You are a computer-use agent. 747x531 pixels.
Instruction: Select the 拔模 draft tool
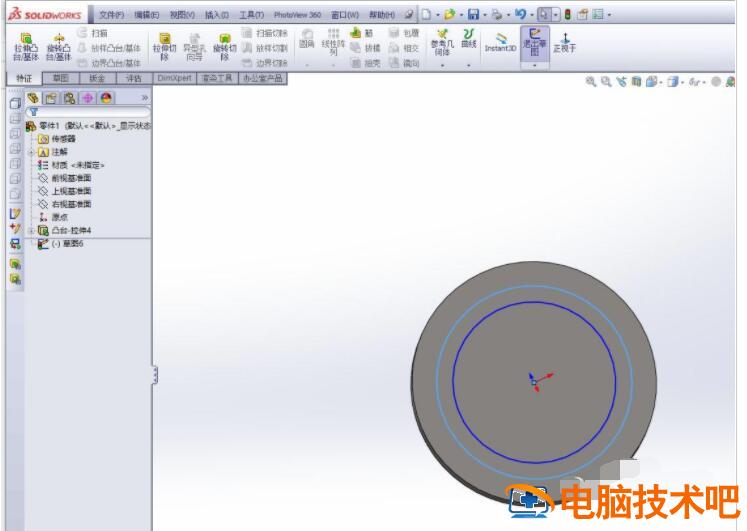(x=365, y=48)
